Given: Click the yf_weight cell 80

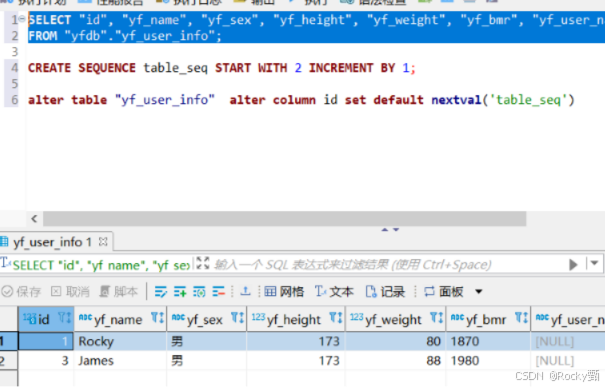Looking at the screenshot, I should 395,341.
